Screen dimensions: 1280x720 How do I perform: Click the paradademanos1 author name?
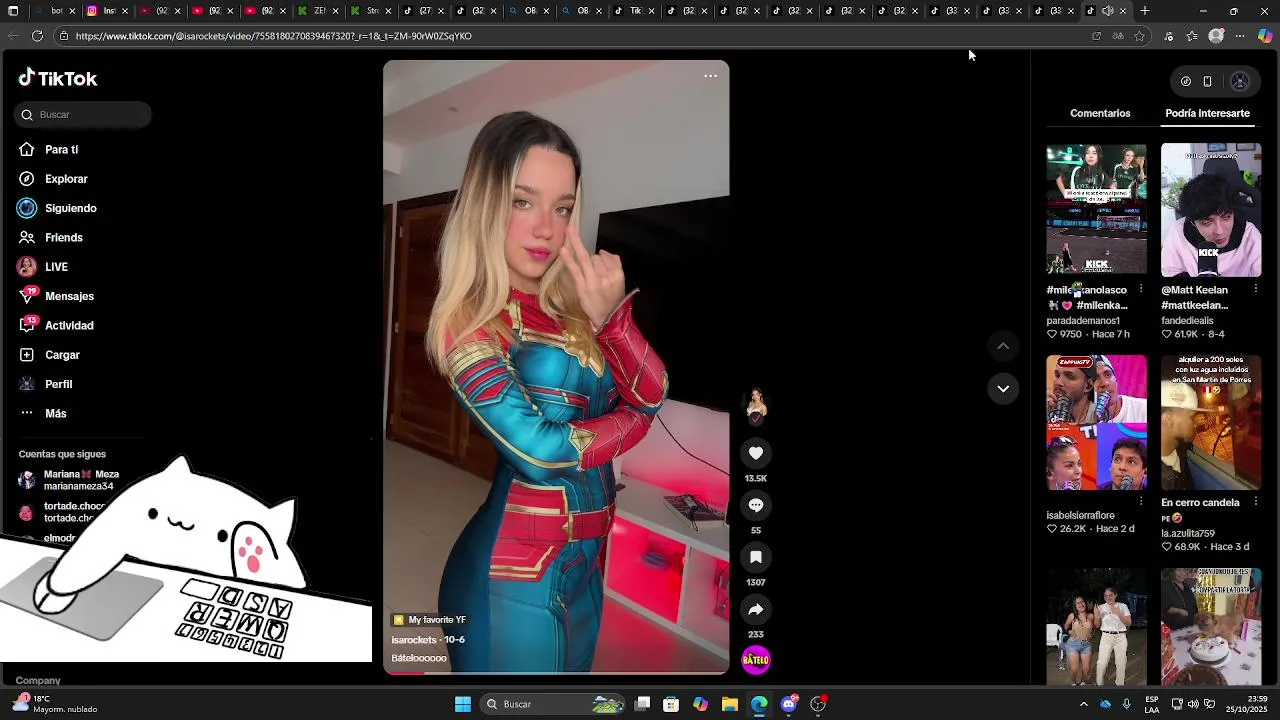[1083, 321]
